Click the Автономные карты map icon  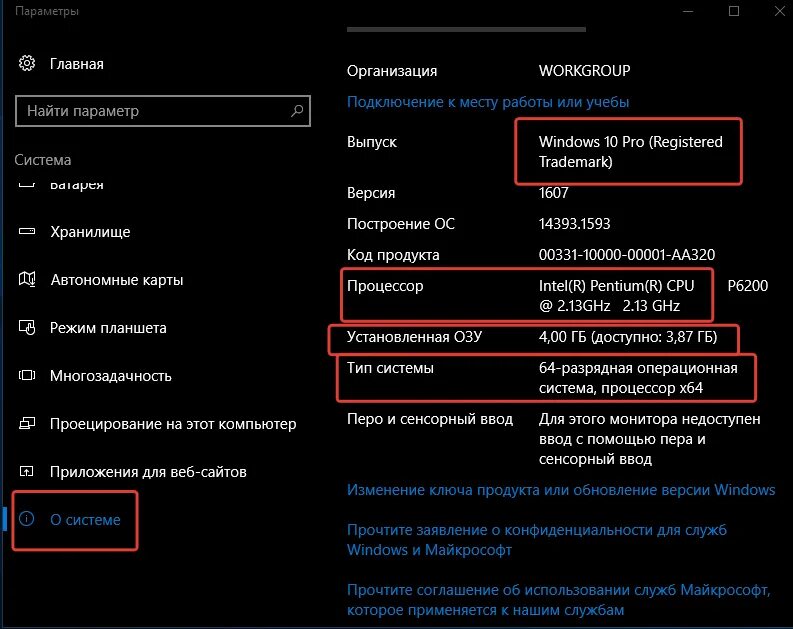pyautogui.click(x=27, y=279)
